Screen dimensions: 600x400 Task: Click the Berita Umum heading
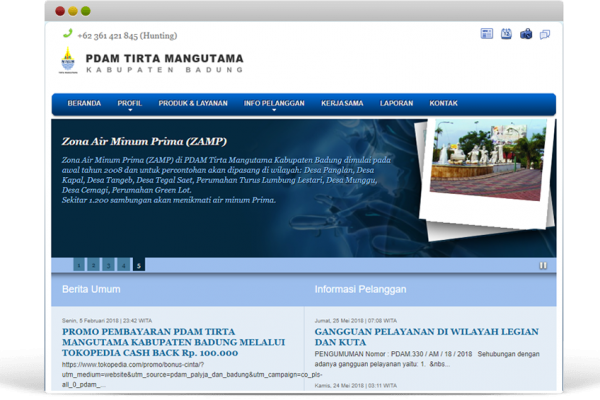pyautogui.click(x=91, y=289)
